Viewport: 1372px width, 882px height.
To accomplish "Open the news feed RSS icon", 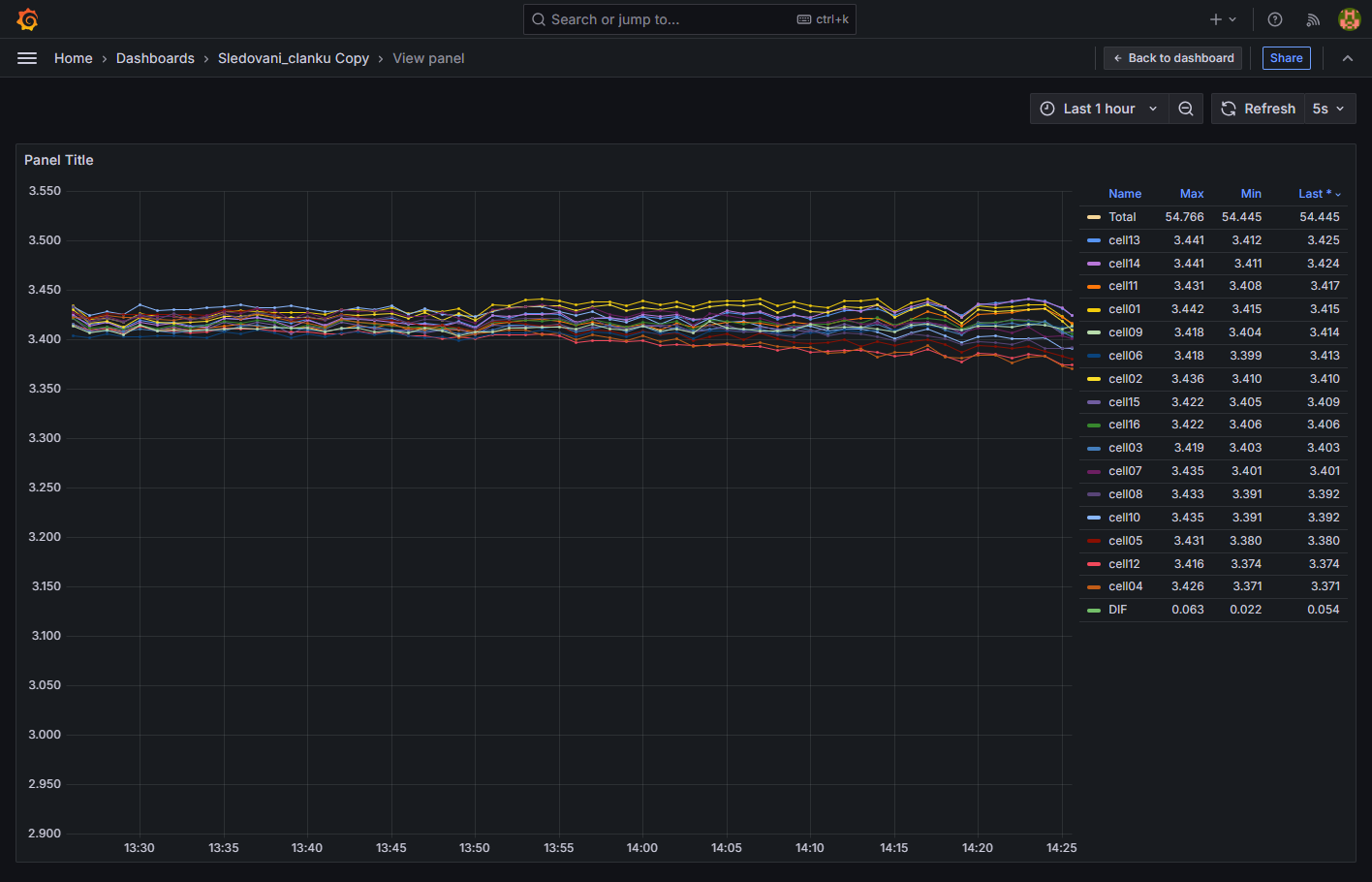I will (x=1313, y=19).
